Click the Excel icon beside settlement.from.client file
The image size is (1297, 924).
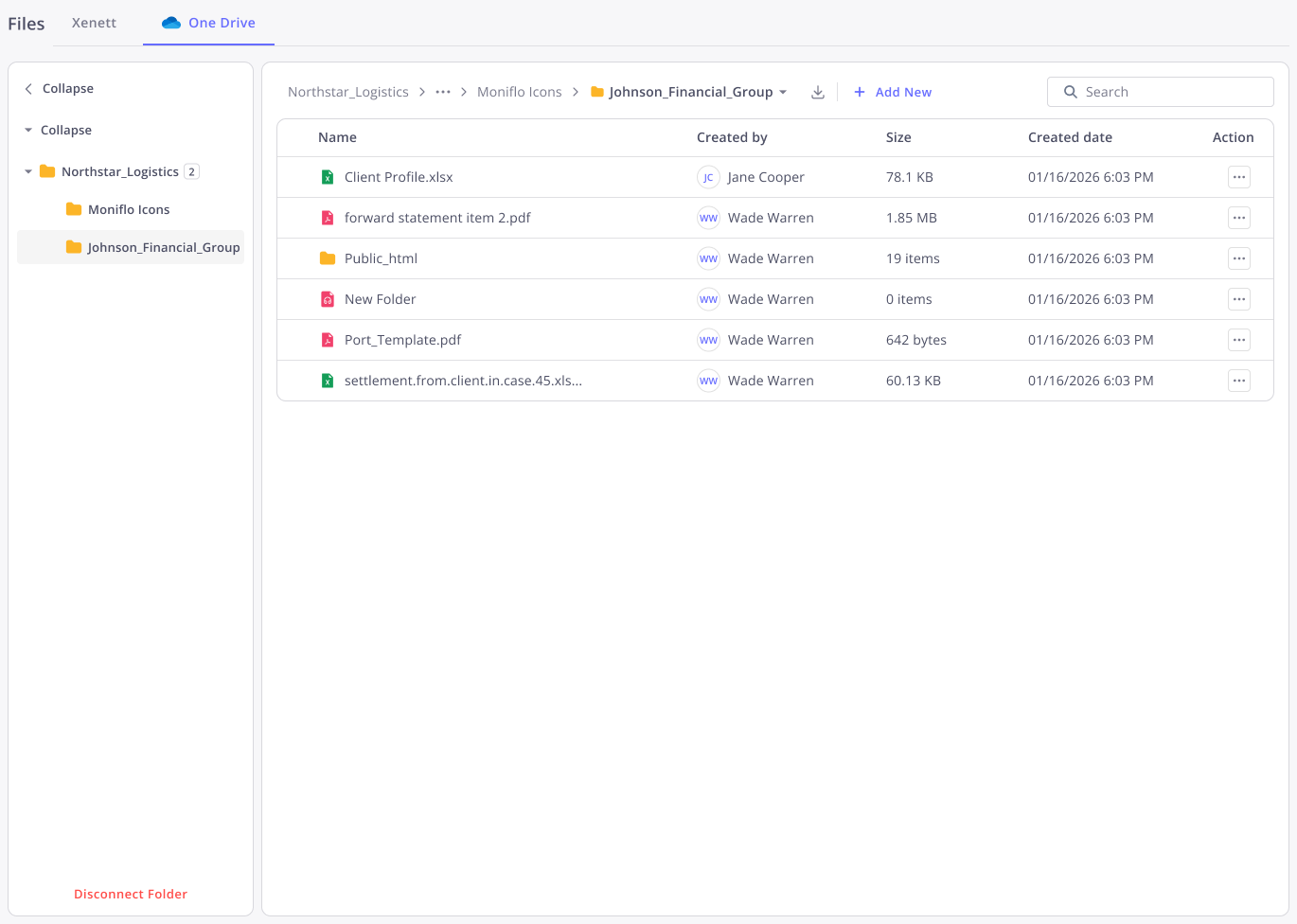pos(328,381)
